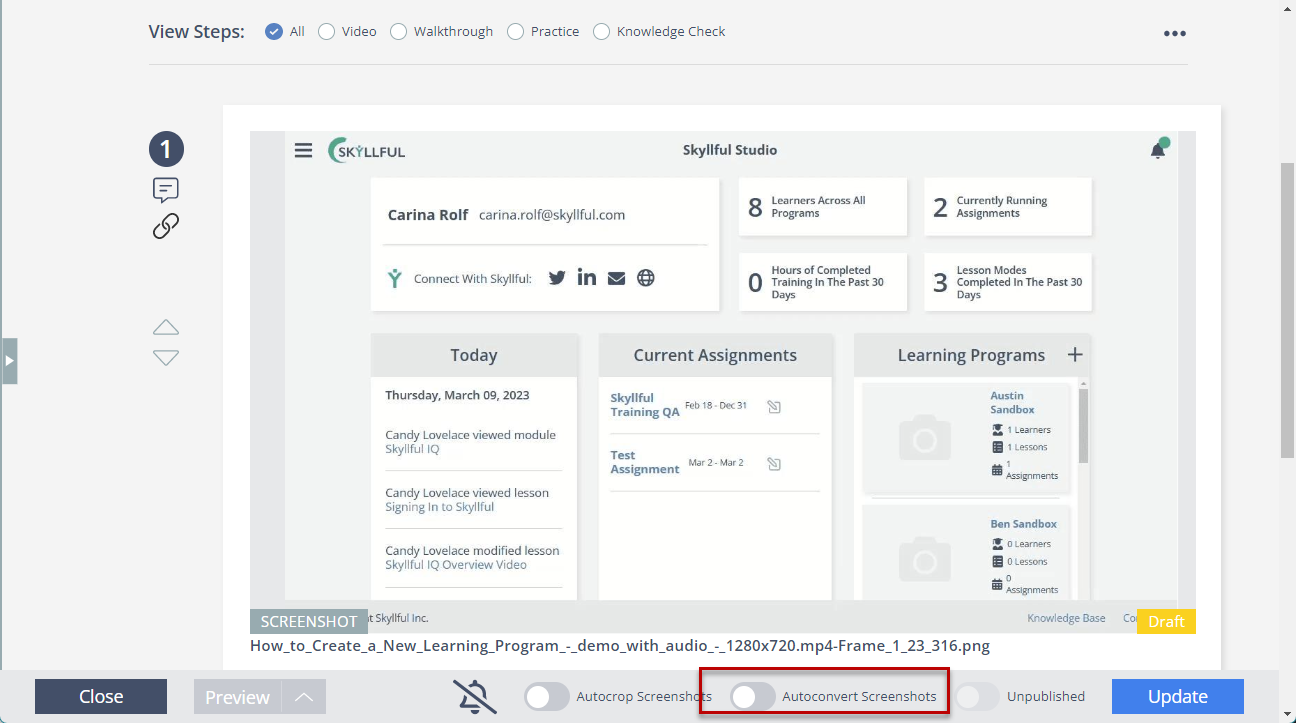Image resolution: width=1296 pixels, height=723 pixels.
Task: Select the Video view steps option
Action: pos(327,32)
